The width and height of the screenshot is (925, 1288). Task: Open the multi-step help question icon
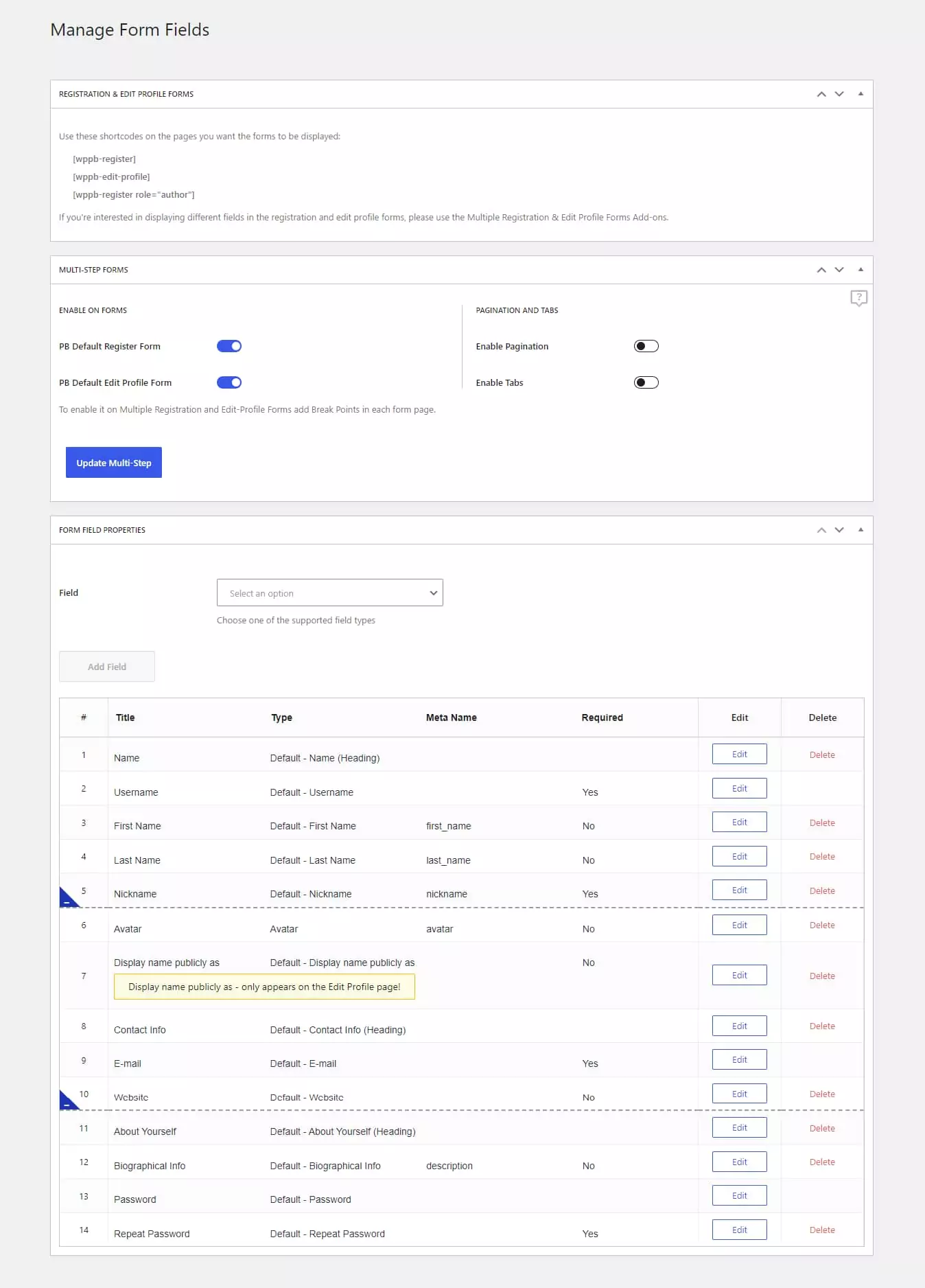click(x=858, y=298)
